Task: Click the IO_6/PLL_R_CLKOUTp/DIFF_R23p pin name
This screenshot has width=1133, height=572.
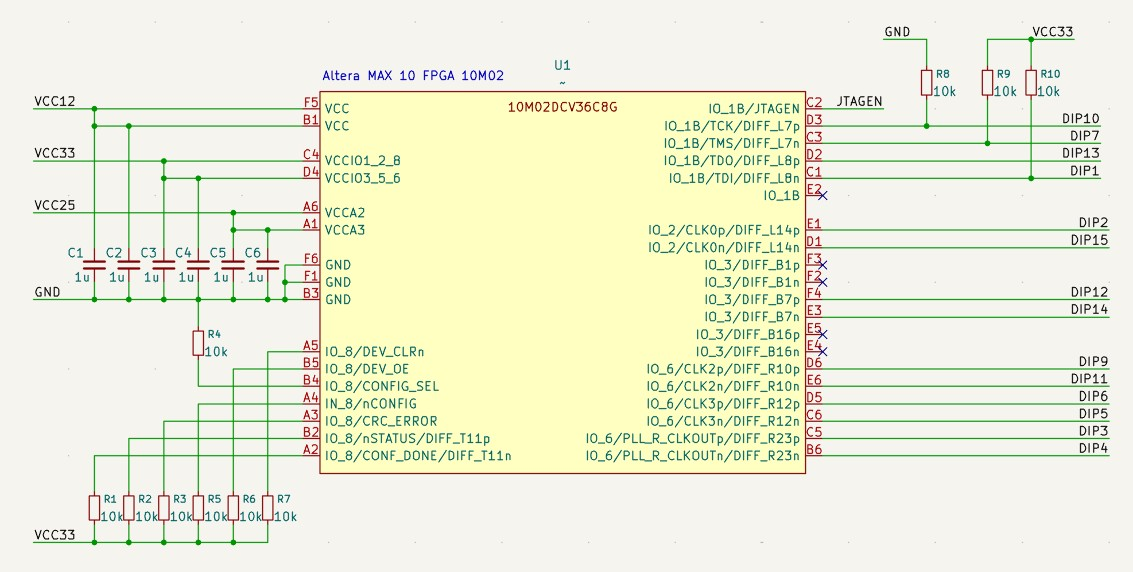Action: [x=693, y=438]
